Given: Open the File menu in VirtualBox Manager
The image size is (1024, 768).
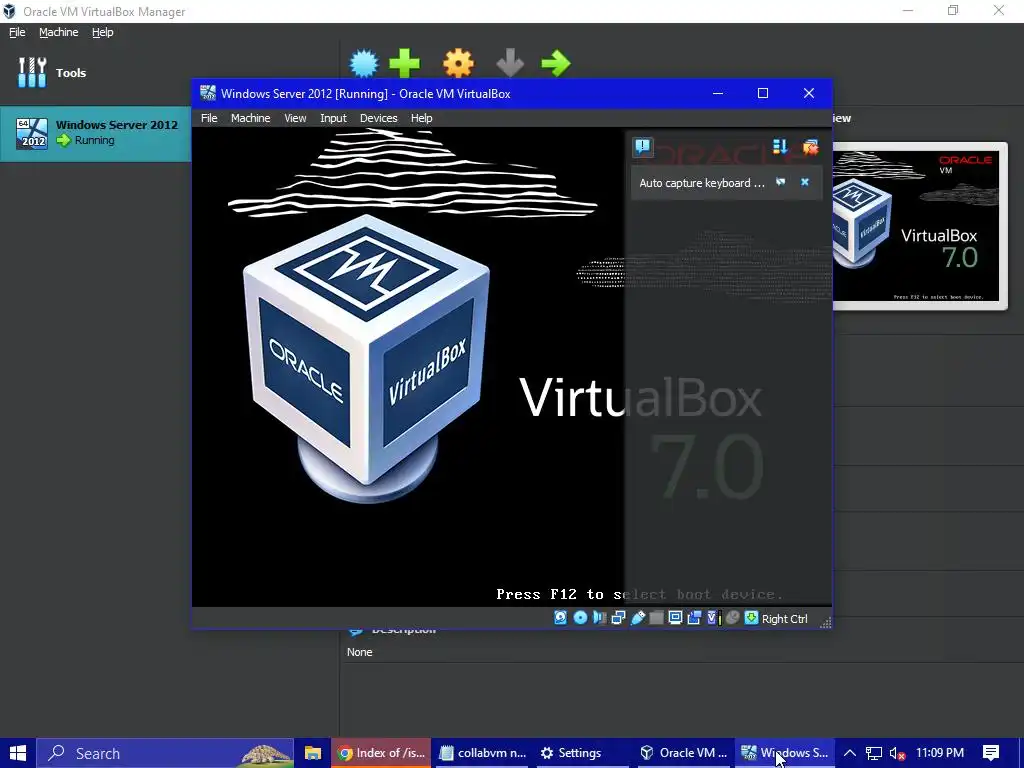Looking at the screenshot, I should [17, 32].
